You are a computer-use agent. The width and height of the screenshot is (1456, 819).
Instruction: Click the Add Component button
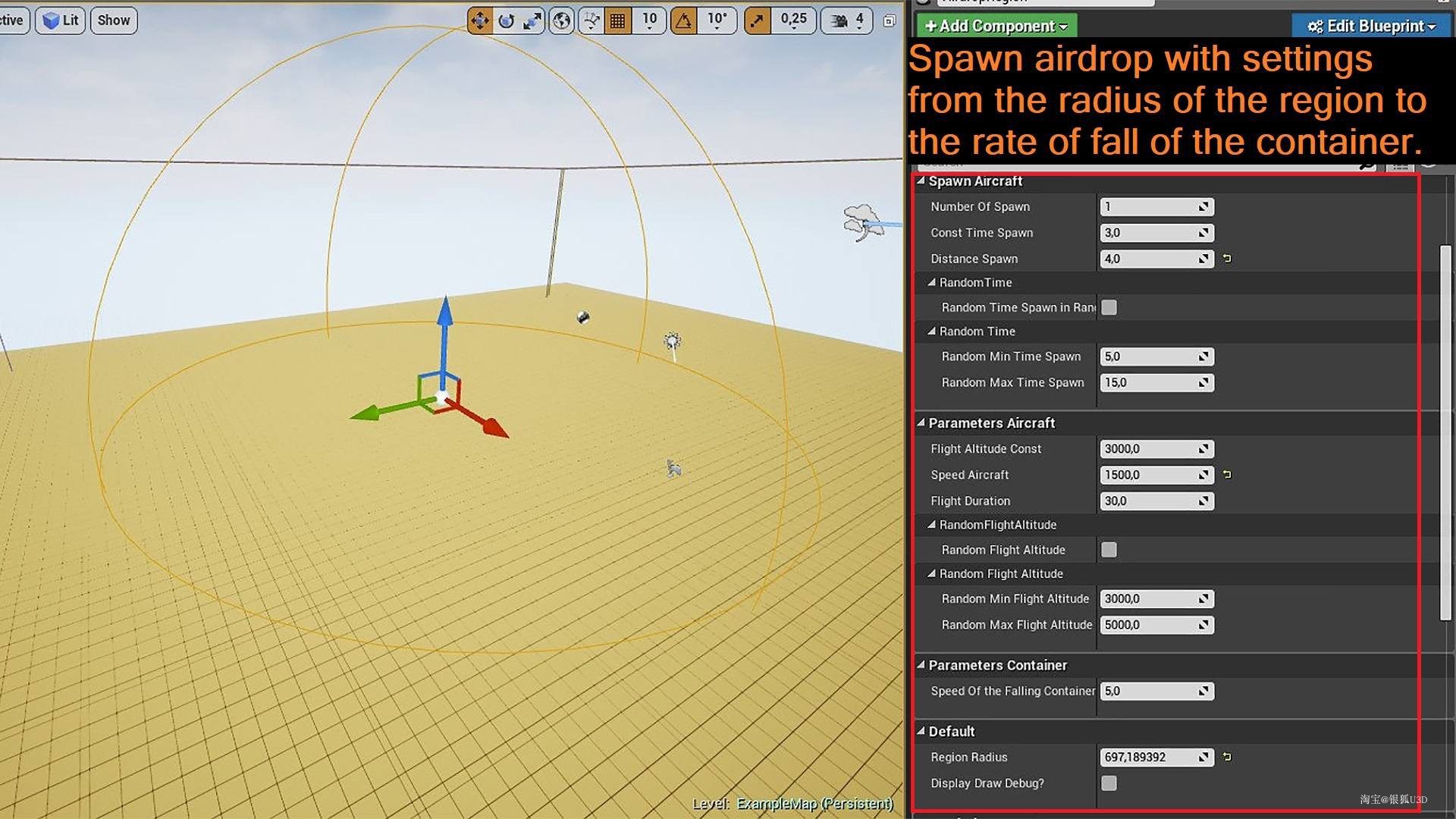(995, 26)
